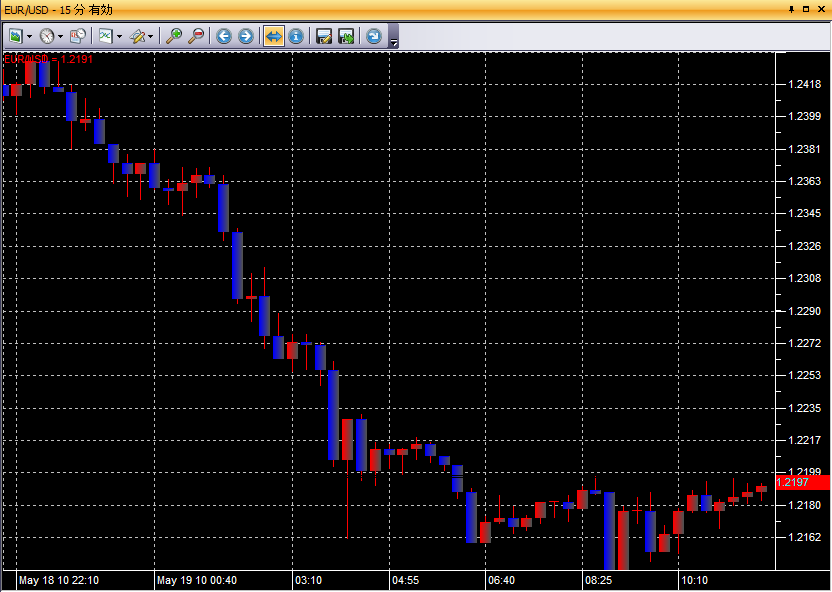Open the blue info icon
The image size is (832, 592).
296,36
